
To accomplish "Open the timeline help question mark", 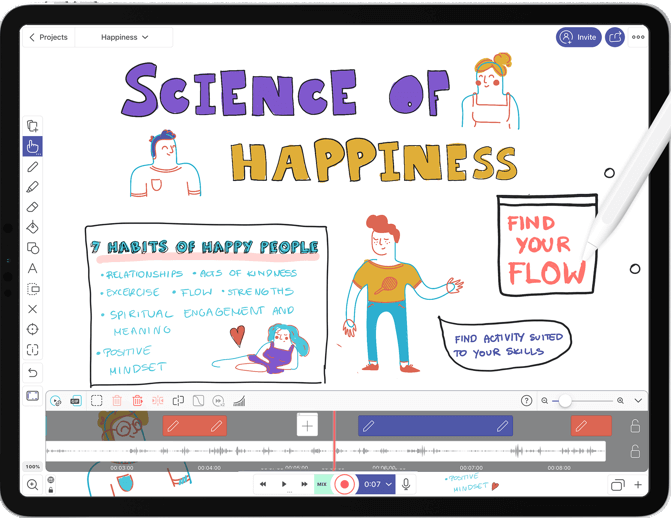I will coord(526,401).
